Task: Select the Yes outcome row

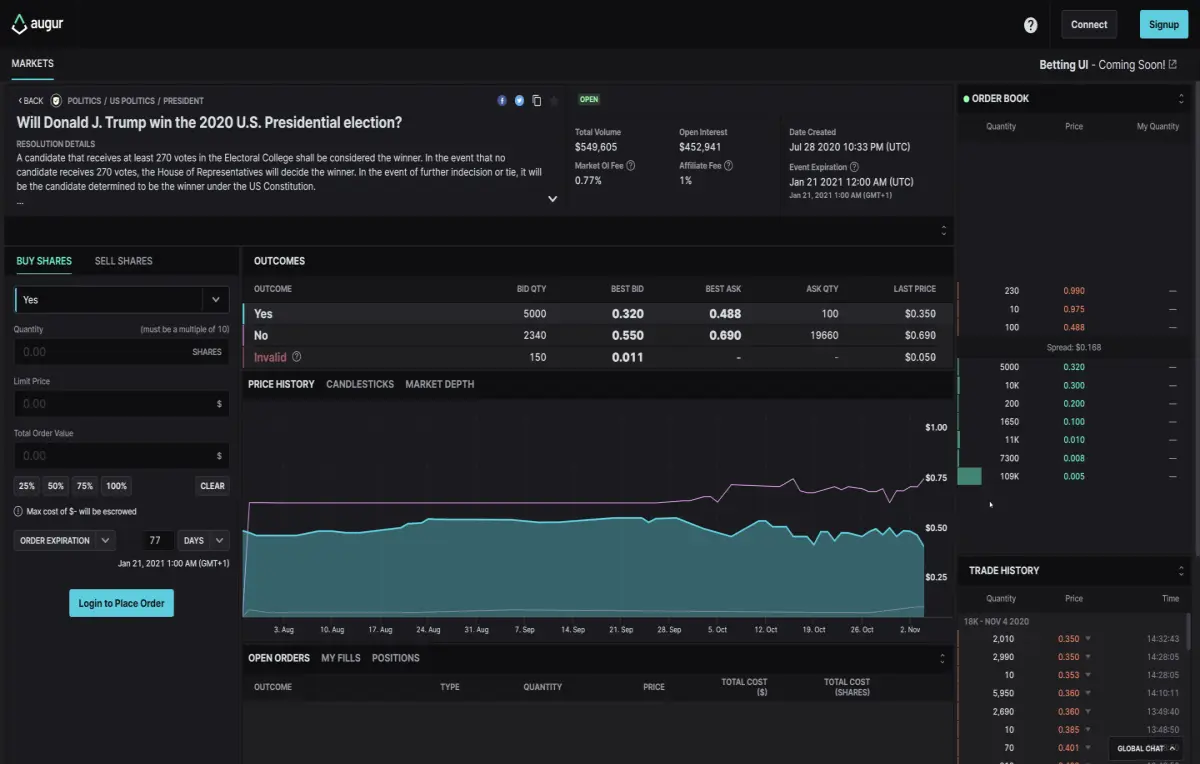Action: (597, 314)
